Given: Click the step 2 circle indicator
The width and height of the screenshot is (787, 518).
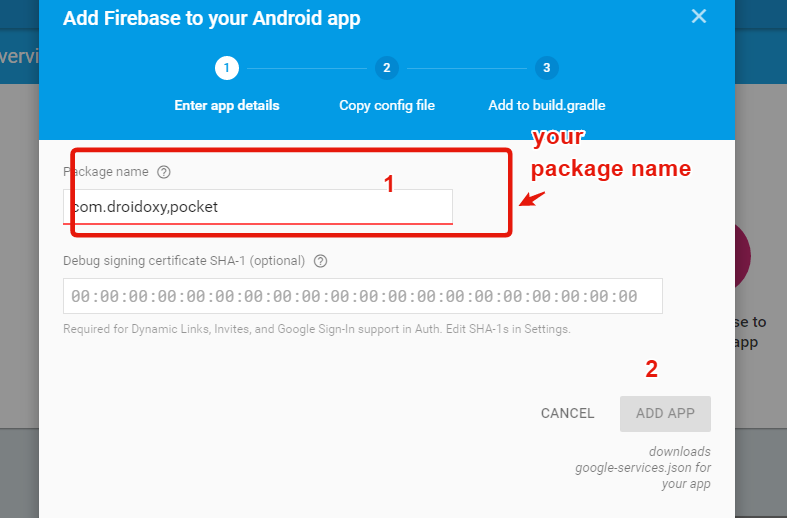Looking at the screenshot, I should 386,68.
